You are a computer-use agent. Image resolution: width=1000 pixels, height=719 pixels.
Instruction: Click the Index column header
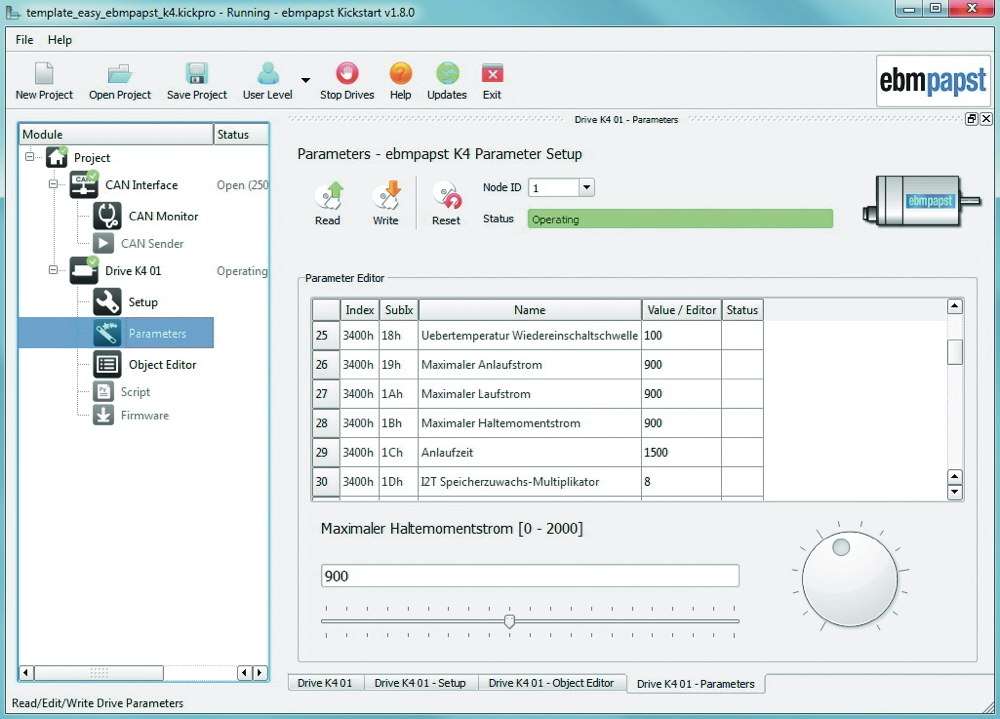[x=360, y=310]
